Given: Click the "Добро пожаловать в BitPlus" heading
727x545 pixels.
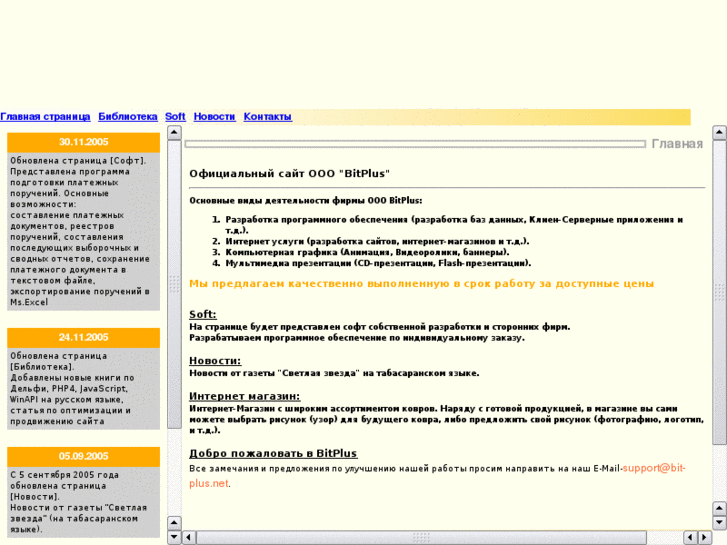Looking at the screenshot, I should [273, 453].
